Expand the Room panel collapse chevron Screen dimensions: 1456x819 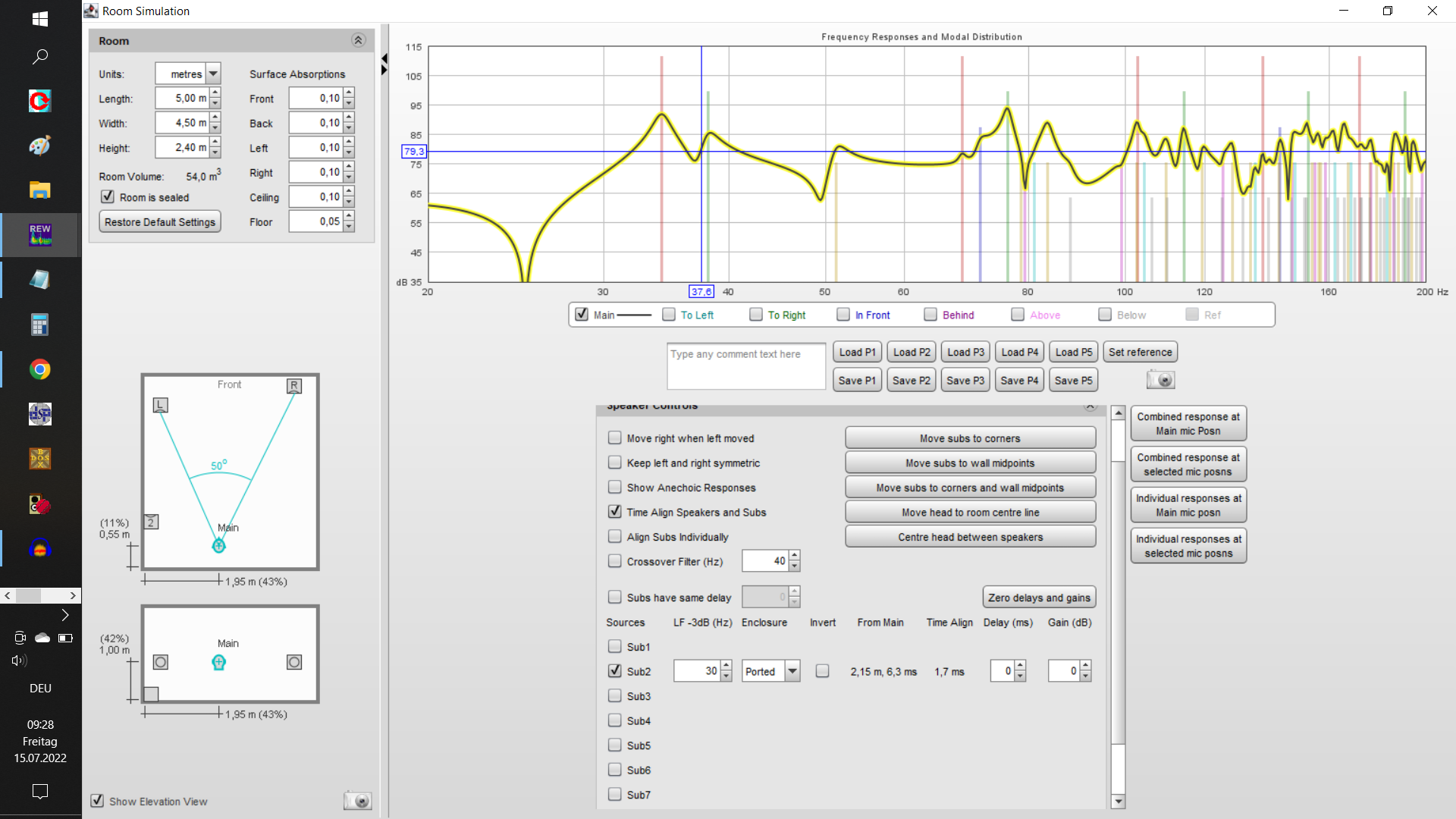[x=358, y=40]
